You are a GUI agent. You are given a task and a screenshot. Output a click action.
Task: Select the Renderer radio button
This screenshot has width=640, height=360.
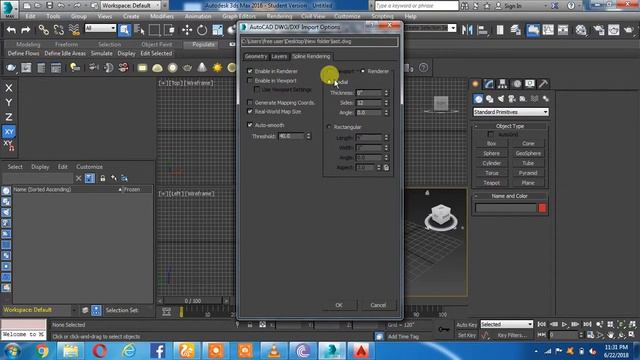362,71
